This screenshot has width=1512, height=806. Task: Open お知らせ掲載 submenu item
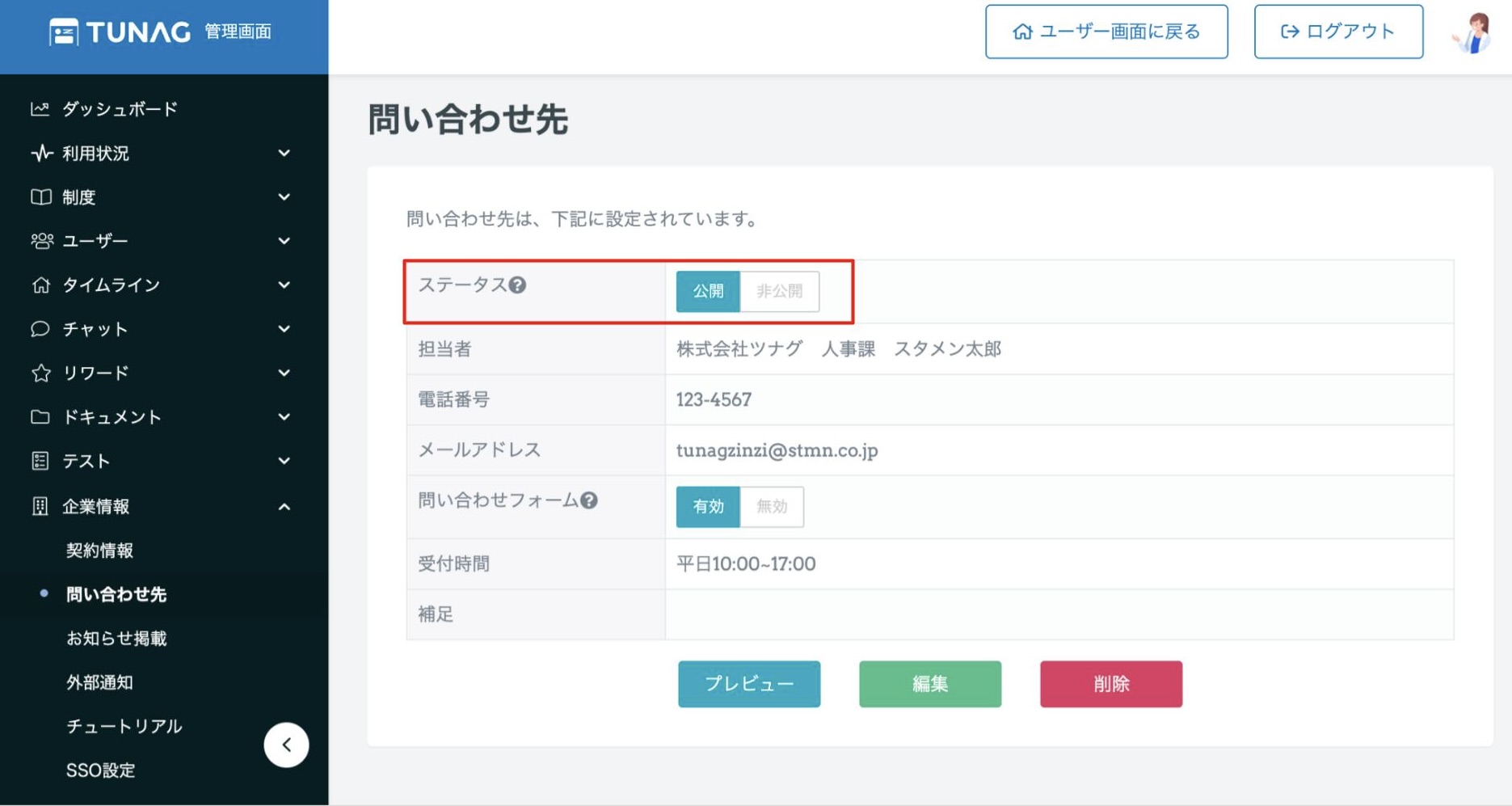pyautogui.click(x=116, y=639)
